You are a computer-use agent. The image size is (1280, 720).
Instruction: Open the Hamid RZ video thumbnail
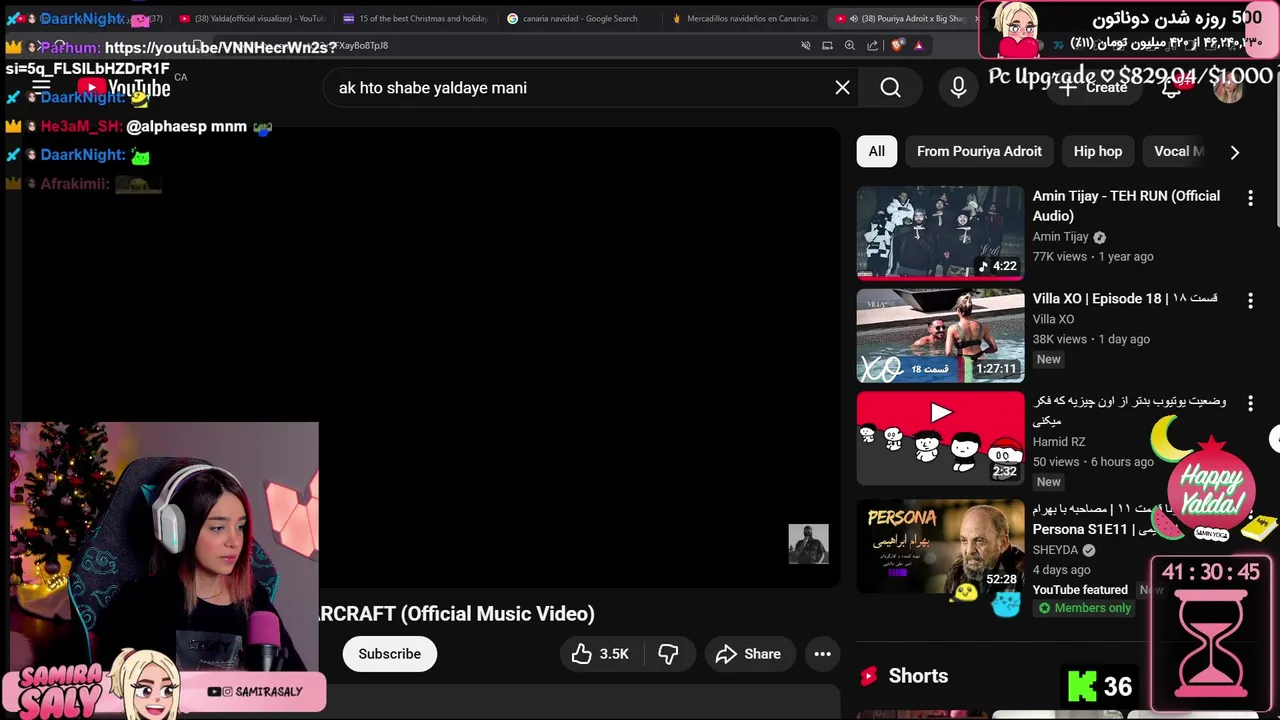pos(940,438)
